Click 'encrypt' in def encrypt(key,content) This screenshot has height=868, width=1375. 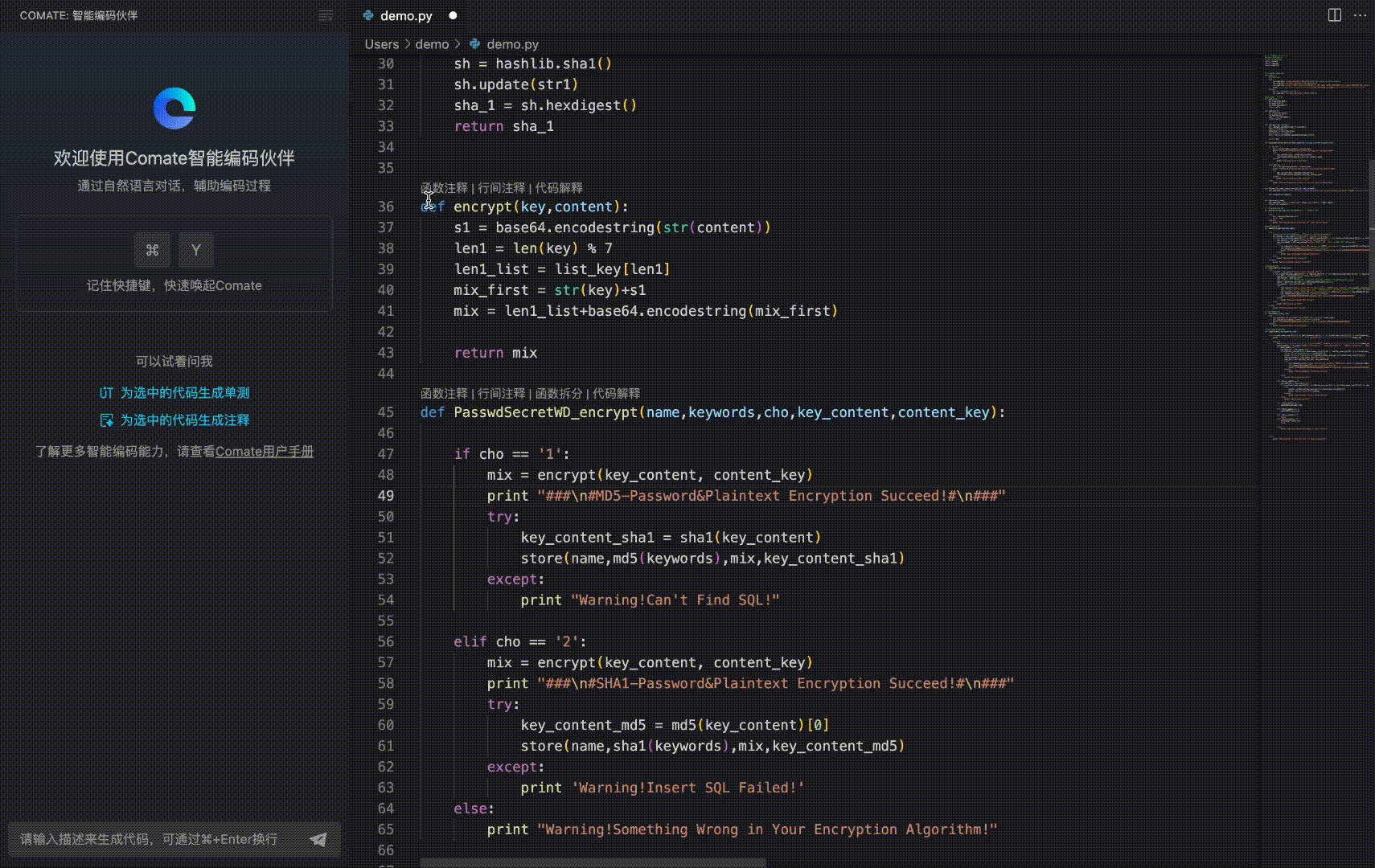coord(482,207)
